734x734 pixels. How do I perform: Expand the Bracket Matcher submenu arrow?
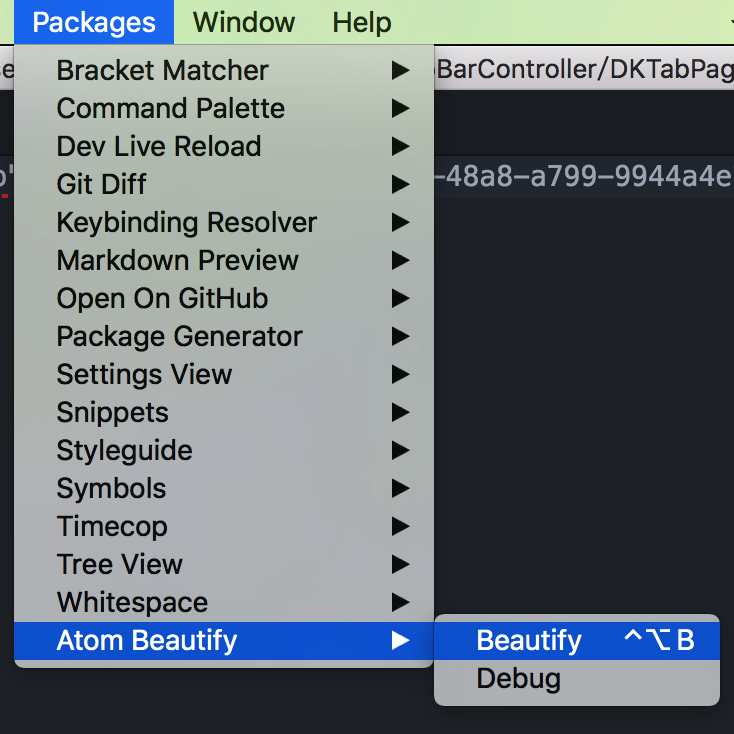(401, 70)
